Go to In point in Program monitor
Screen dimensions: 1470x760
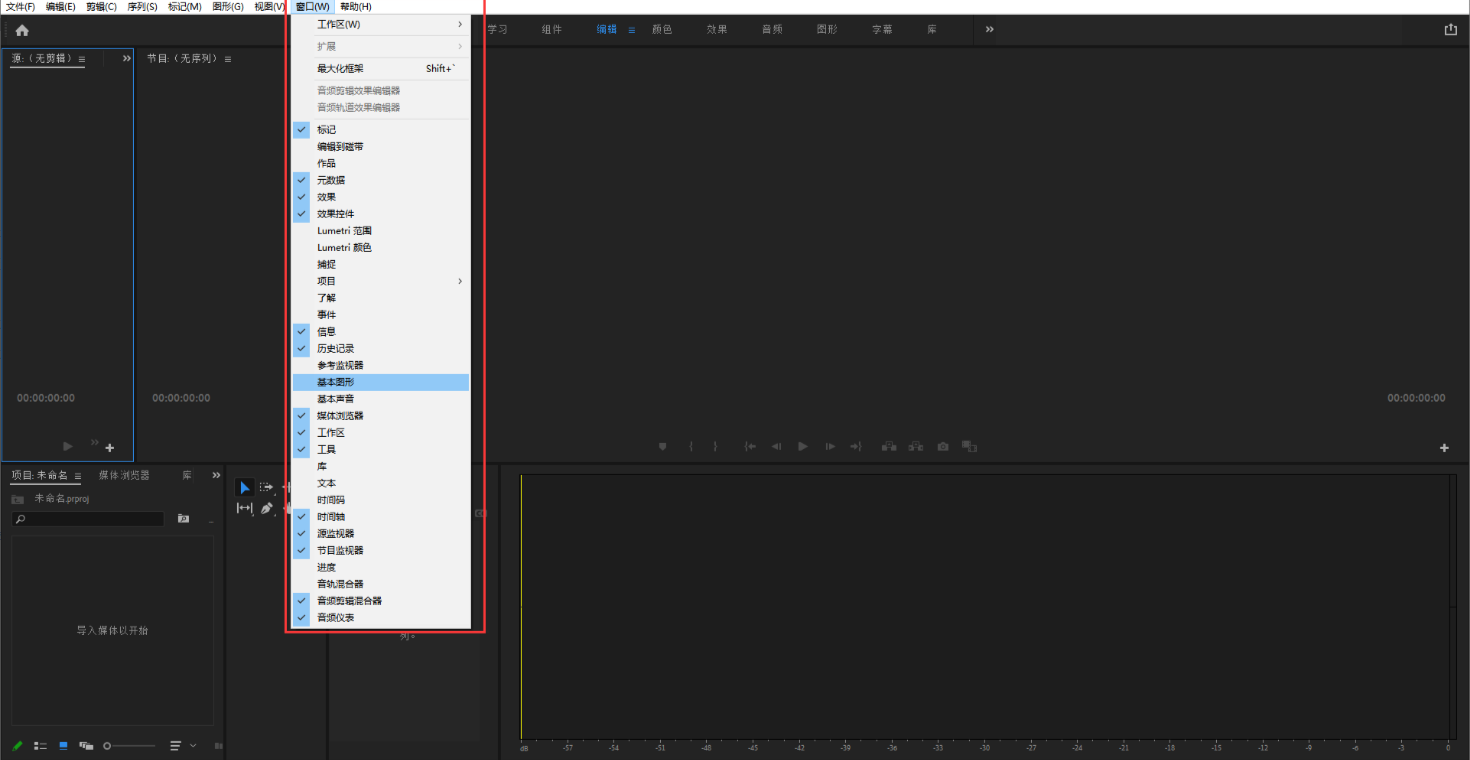750,447
